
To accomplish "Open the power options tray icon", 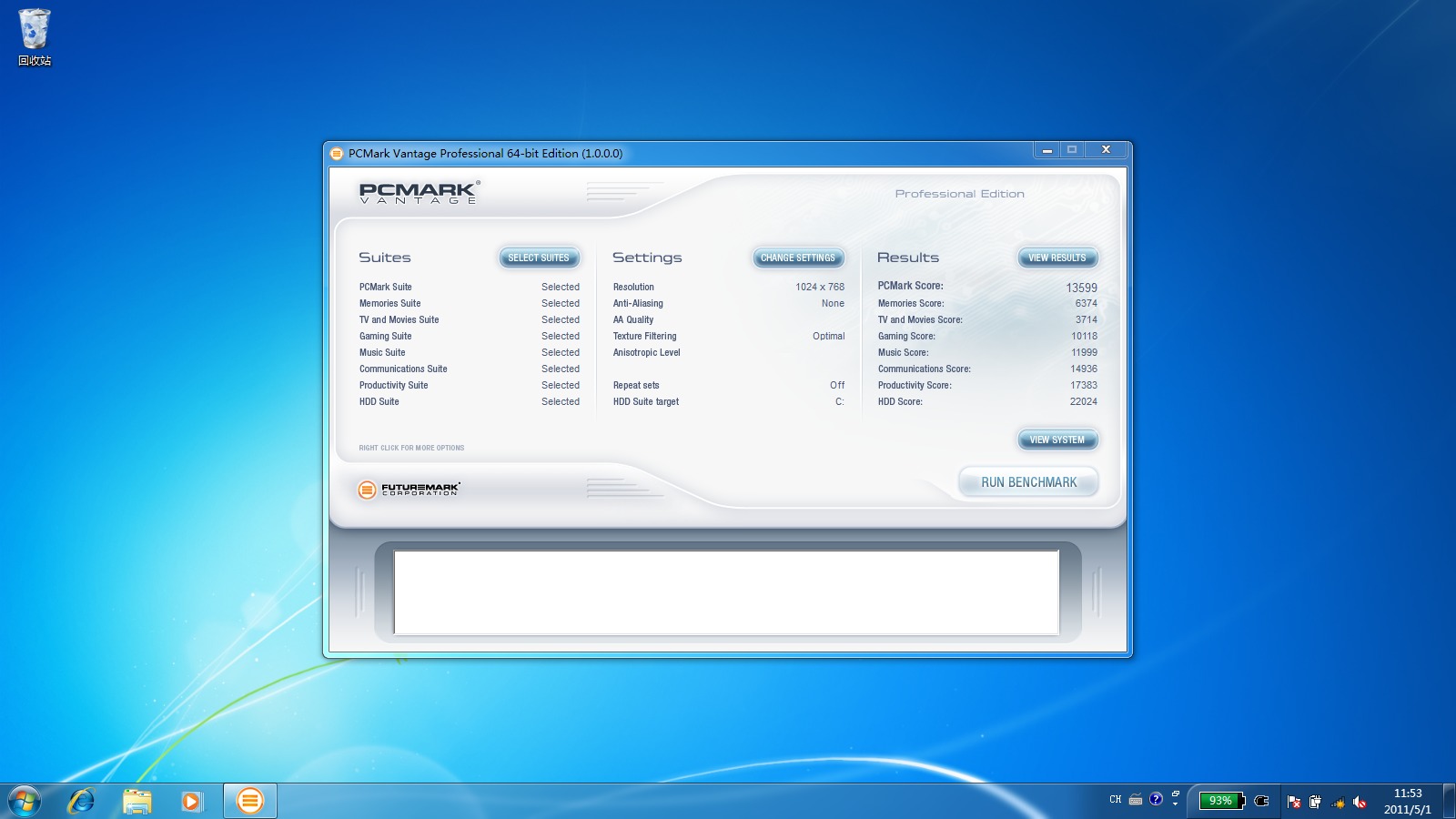I will (x=1315, y=802).
